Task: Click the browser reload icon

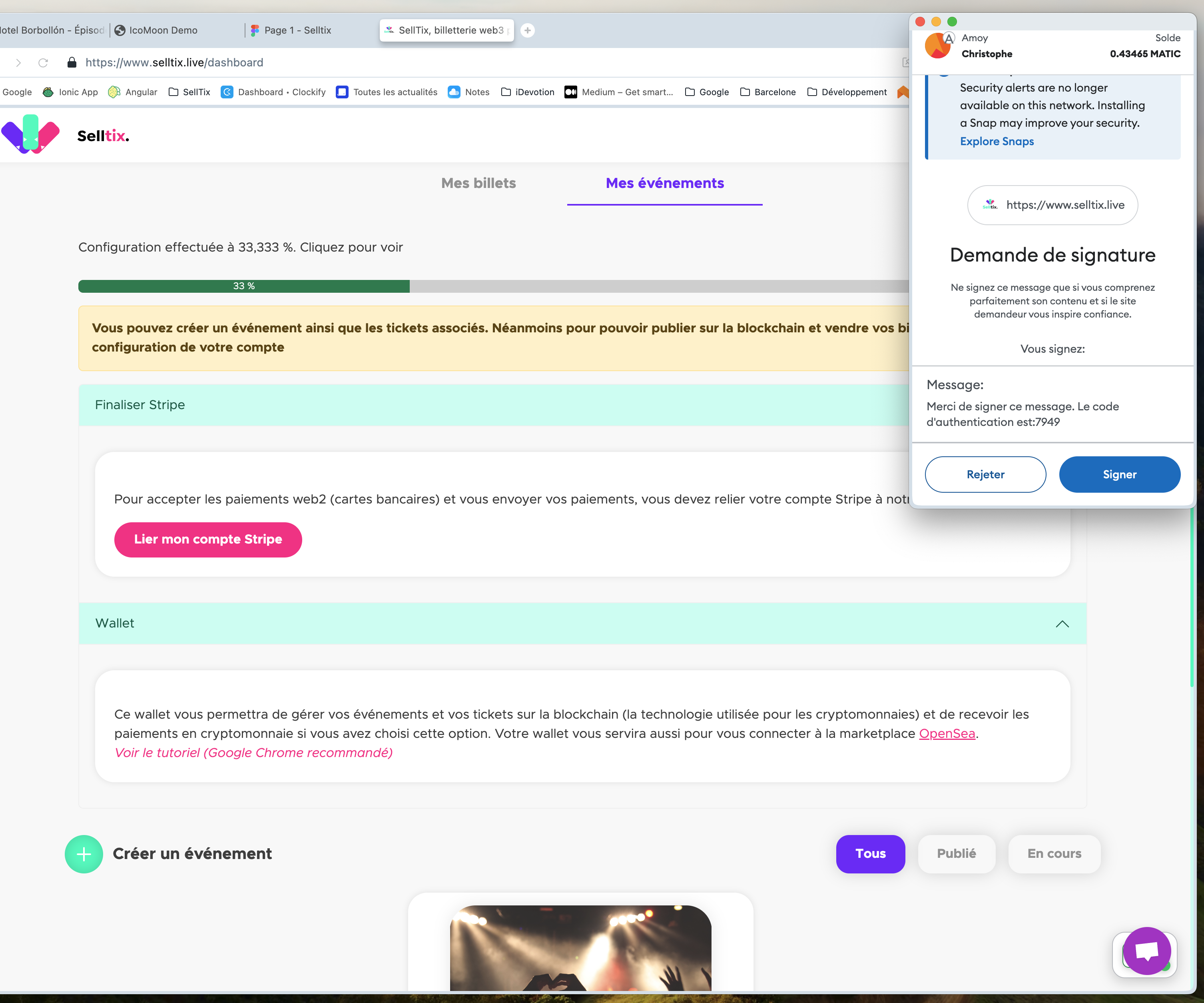Action: tap(43, 62)
